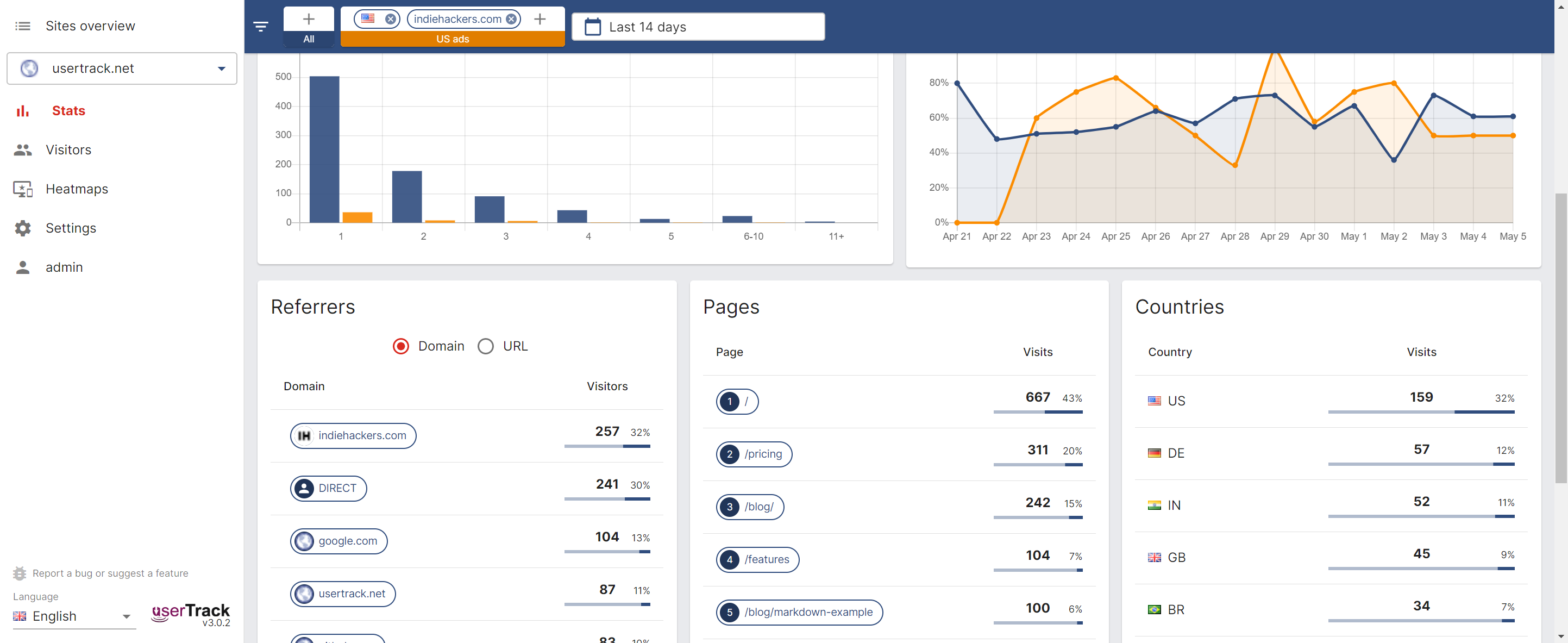
Task: Click the /blog/ page chip
Action: pyautogui.click(x=750, y=507)
